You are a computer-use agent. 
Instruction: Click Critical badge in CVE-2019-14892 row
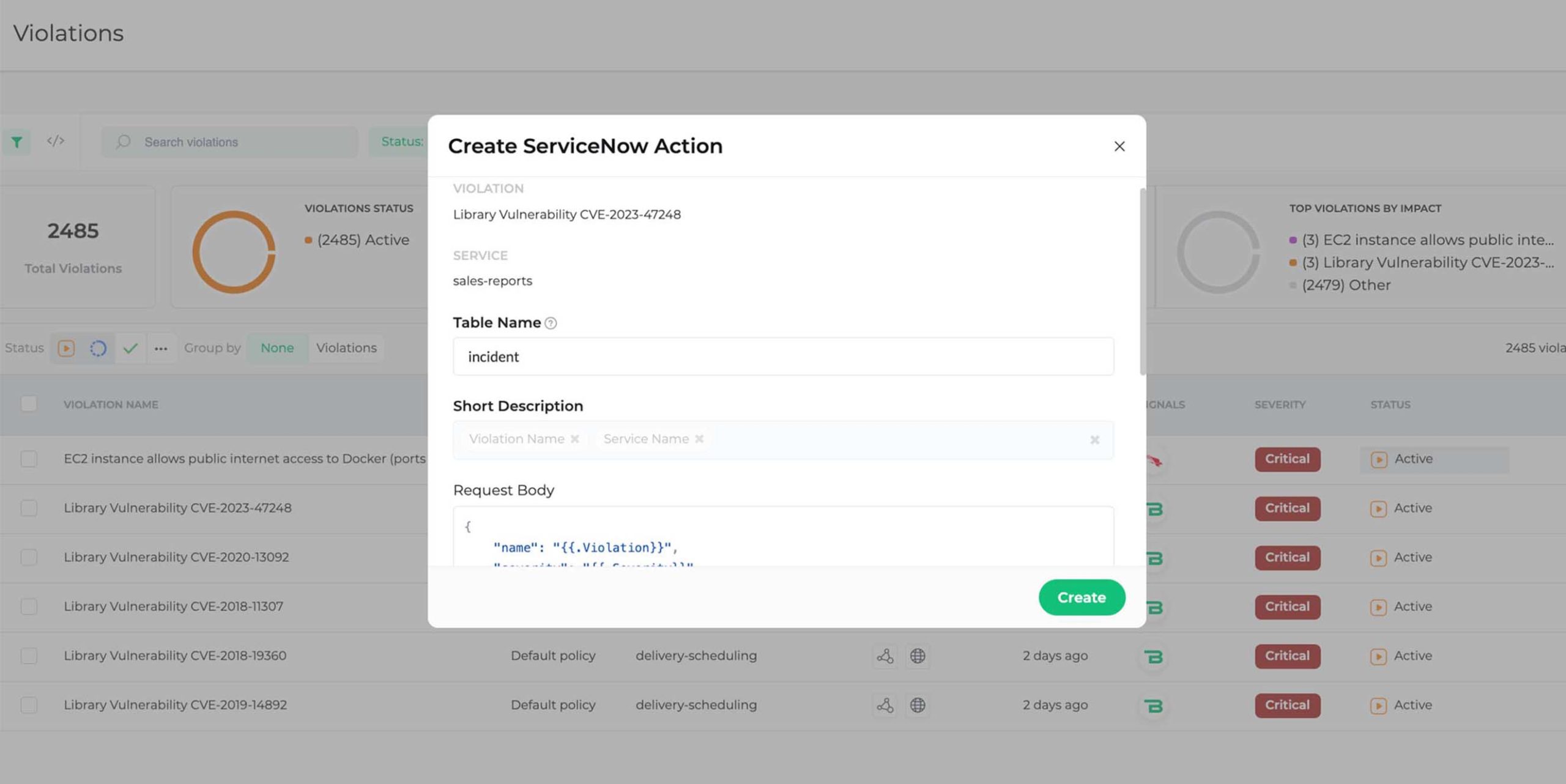tap(1287, 705)
